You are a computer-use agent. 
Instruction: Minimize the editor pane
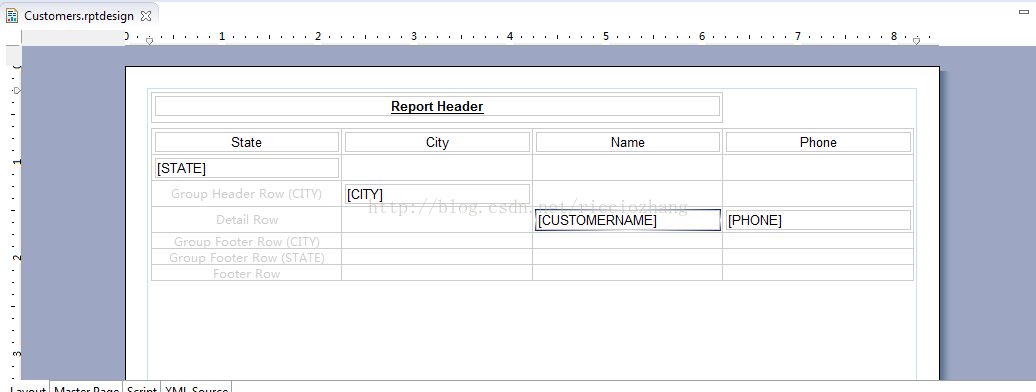tap(1023, 11)
